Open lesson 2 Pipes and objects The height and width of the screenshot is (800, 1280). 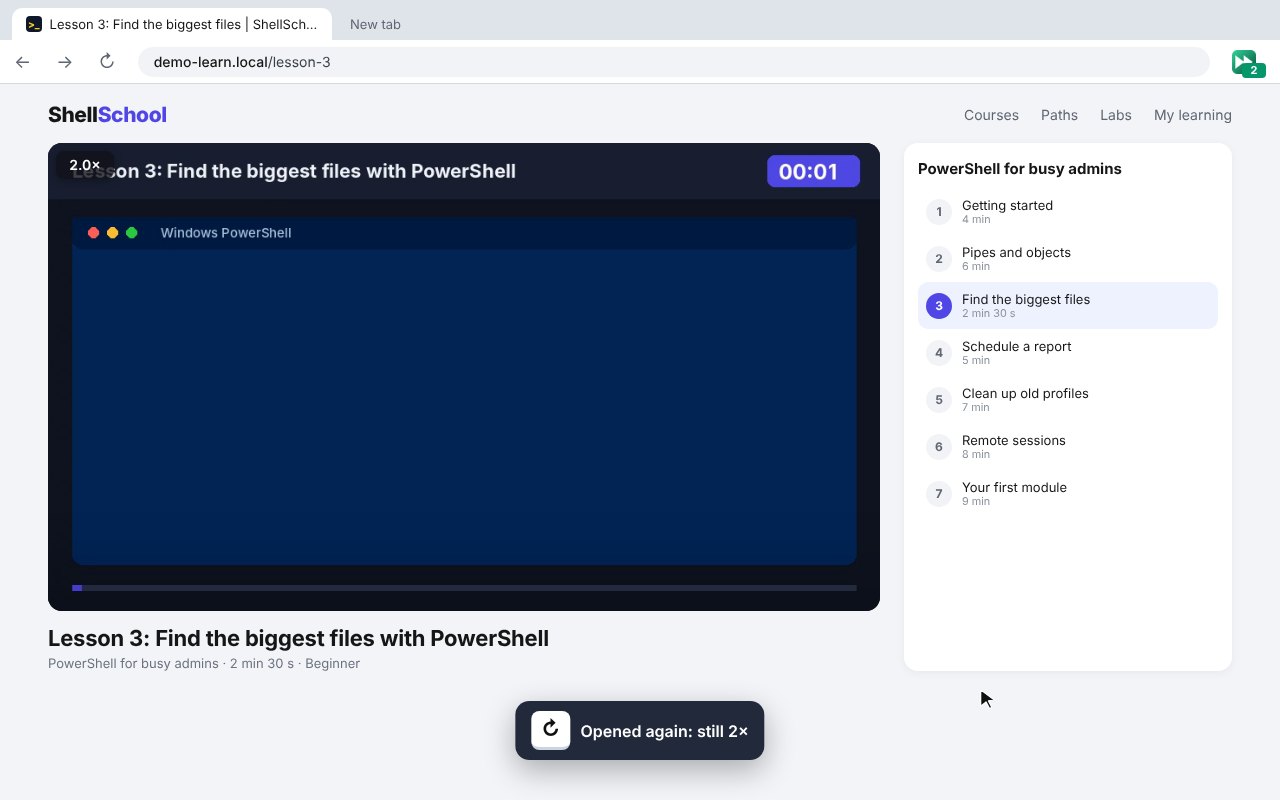coord(1068,259)
